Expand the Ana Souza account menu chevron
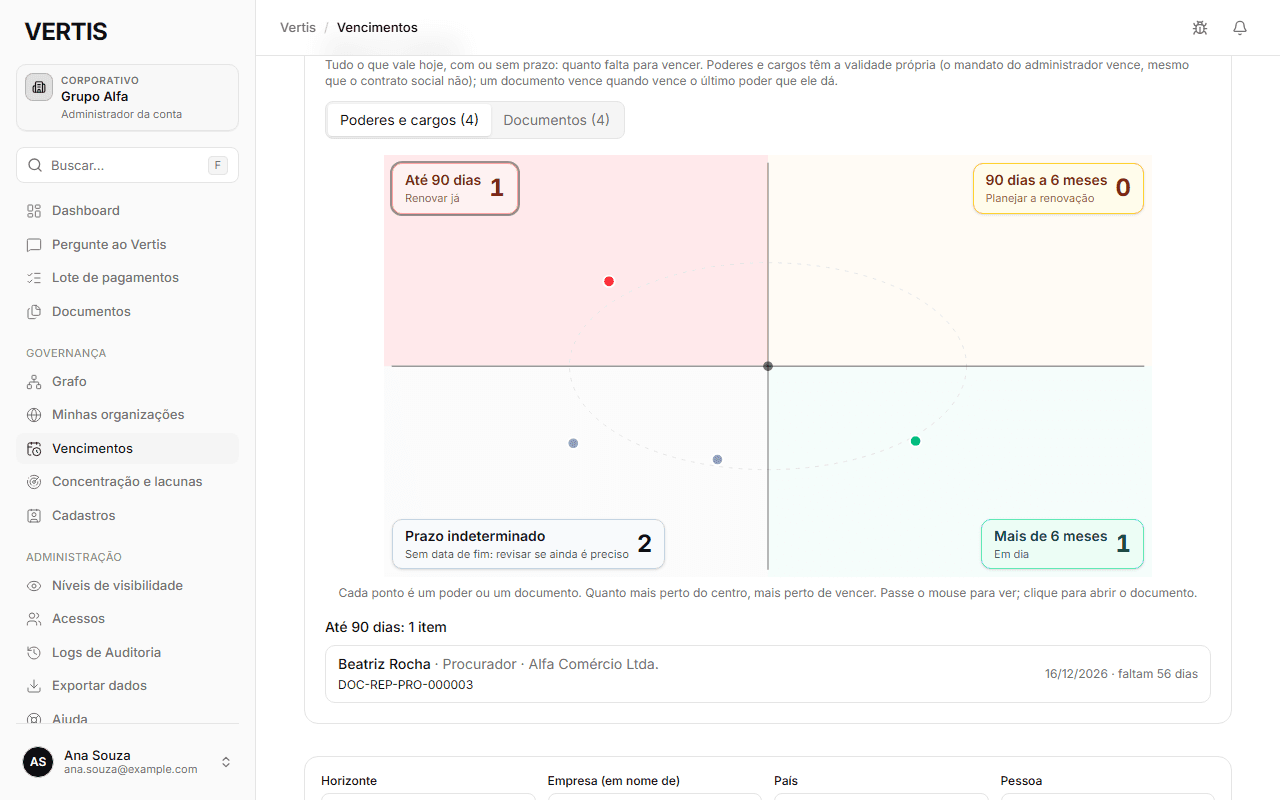The width and height of the screenshot is (1280, 800). point(226,762)
